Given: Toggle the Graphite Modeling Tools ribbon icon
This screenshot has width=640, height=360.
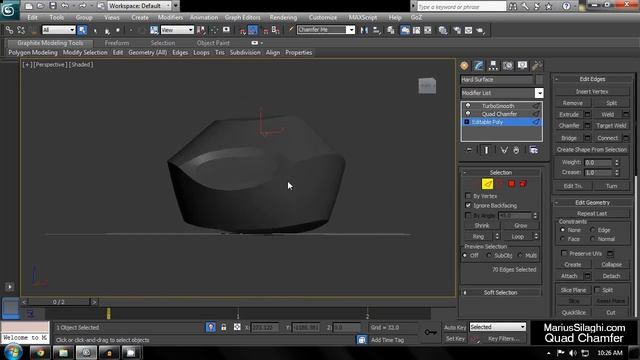Looking at the screenshot, I should pyautogui.click(x=405, y=30).
